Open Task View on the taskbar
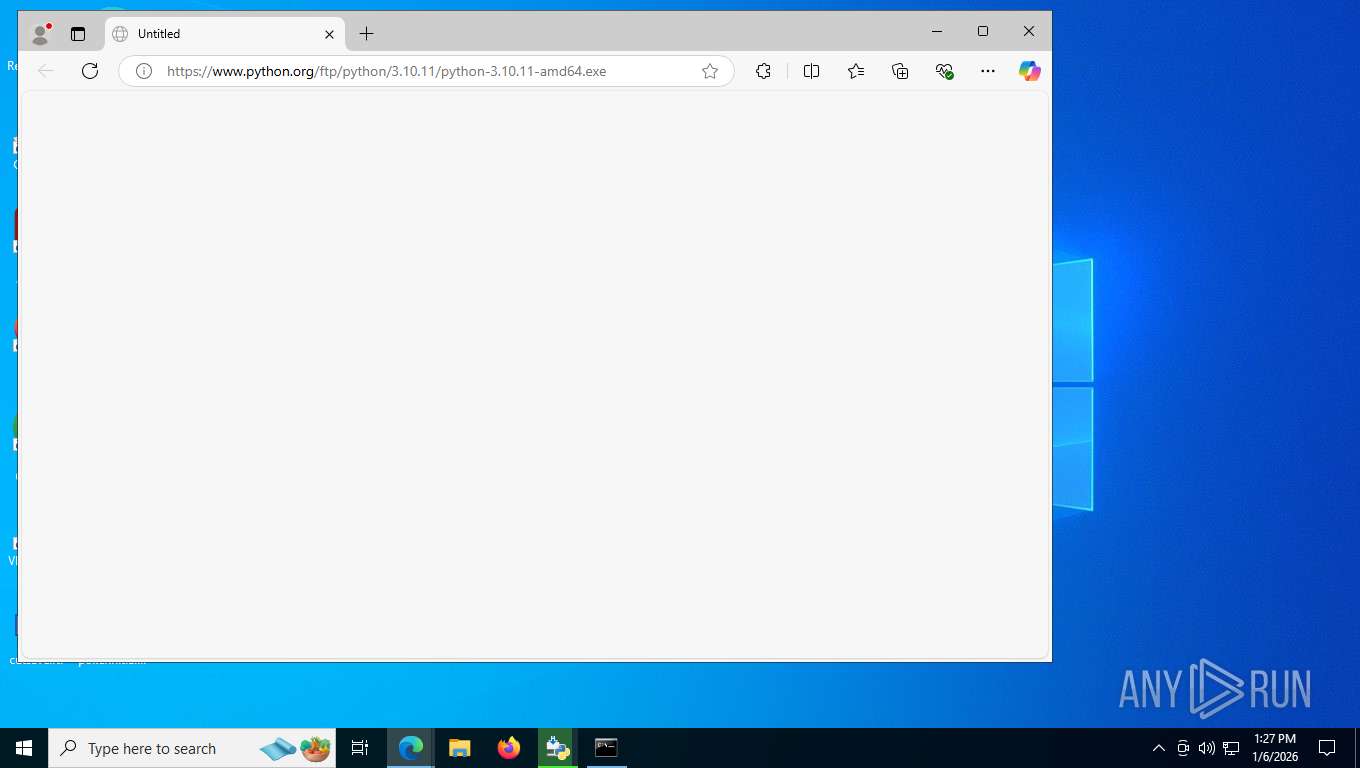The width and height of the screenshot is (1360, 768). click(360, 748)
